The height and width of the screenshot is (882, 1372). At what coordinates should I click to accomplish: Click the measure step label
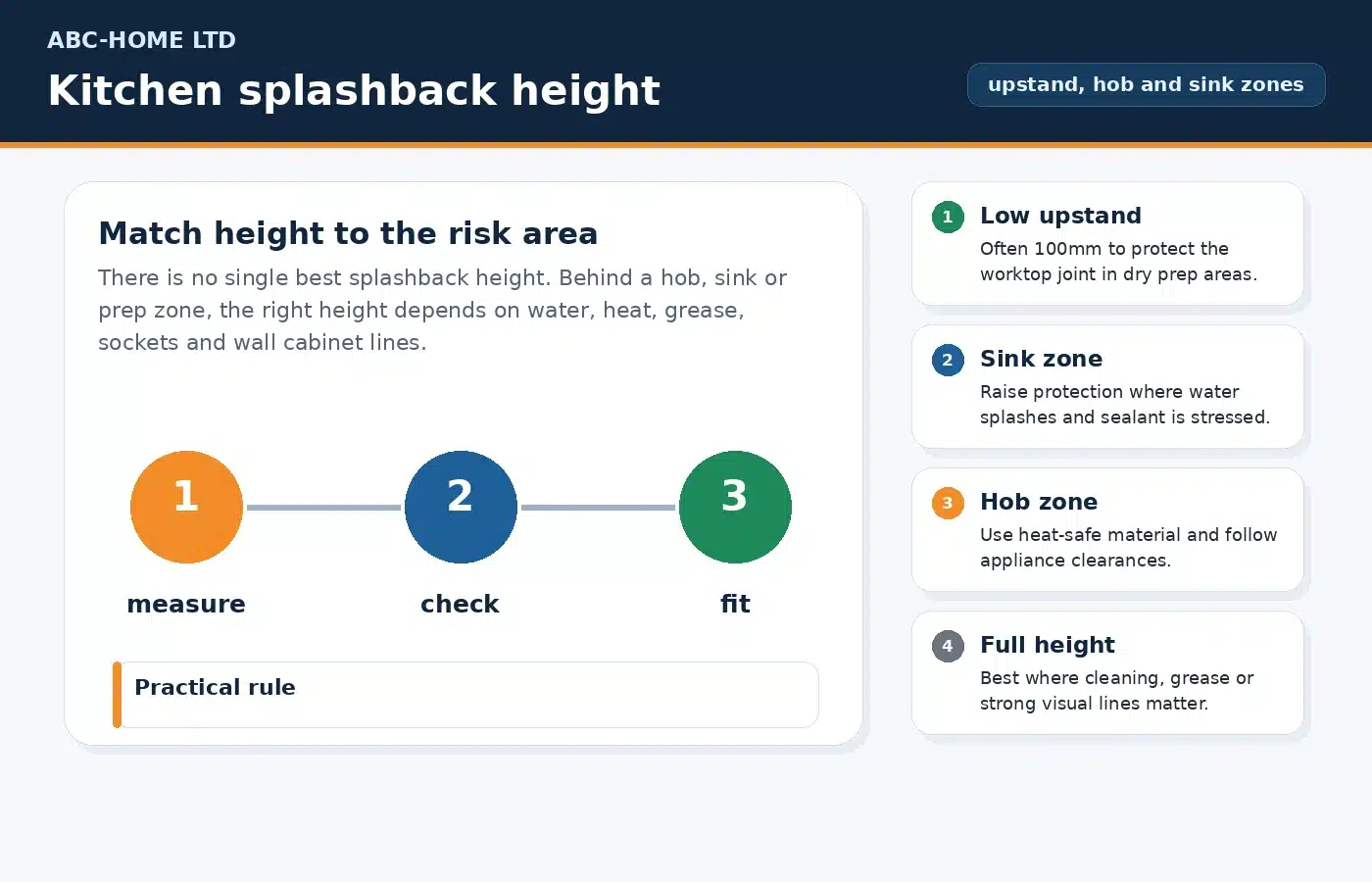click(186, 604)
